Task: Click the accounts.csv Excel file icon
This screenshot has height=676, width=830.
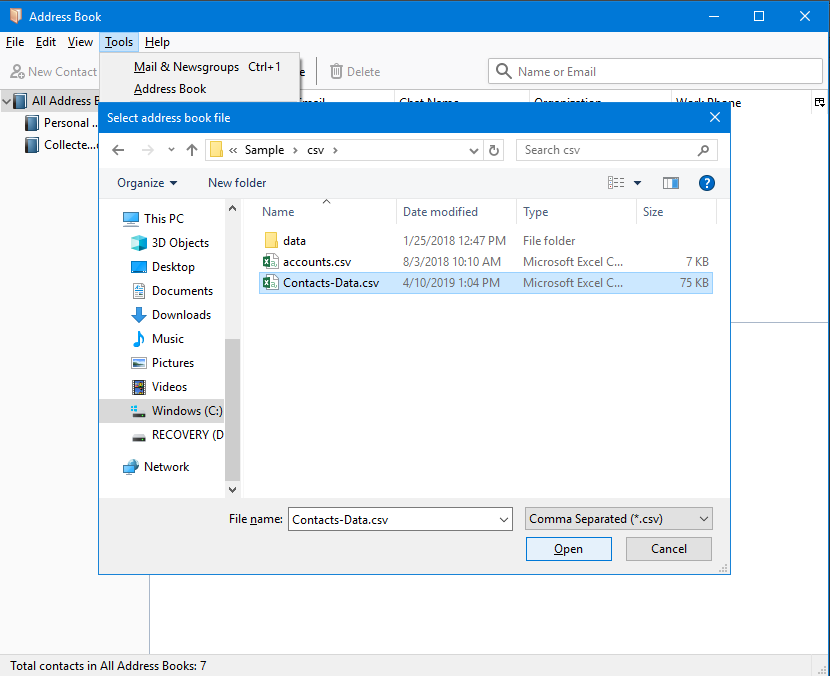Action: (271, 262)
